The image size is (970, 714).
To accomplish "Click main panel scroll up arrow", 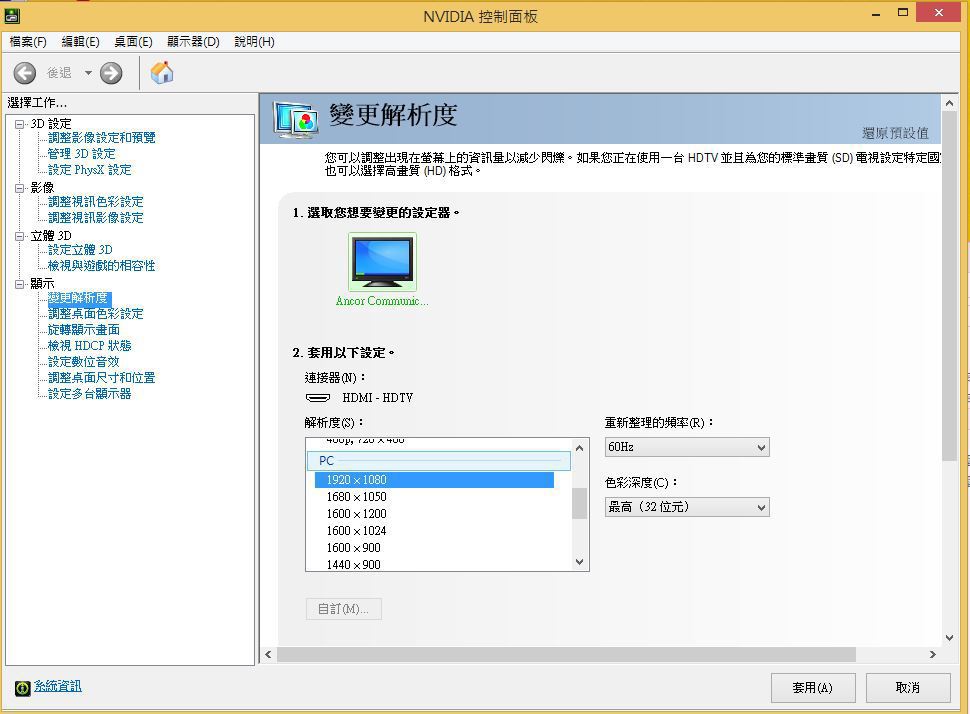I will coord(950,103).
